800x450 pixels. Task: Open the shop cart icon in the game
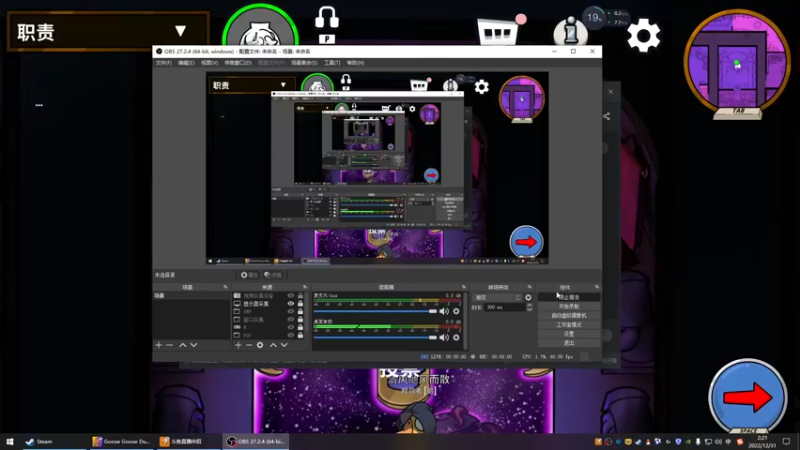coord(497,32)
